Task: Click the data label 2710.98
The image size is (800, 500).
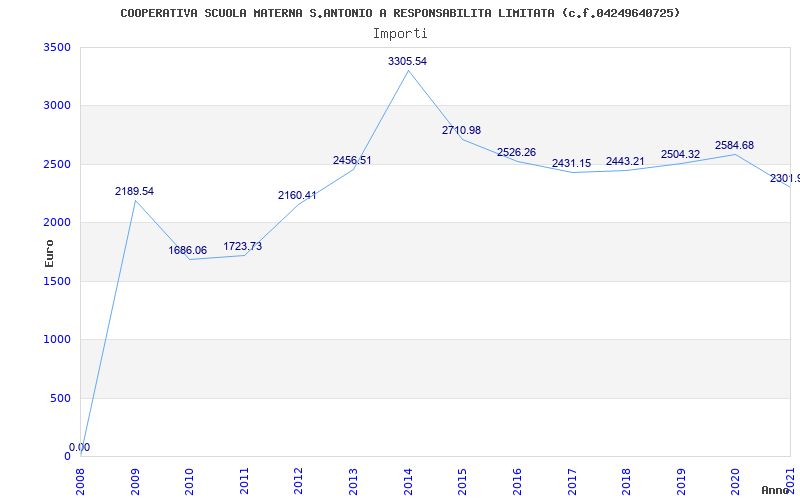Action: coord(461,130)
